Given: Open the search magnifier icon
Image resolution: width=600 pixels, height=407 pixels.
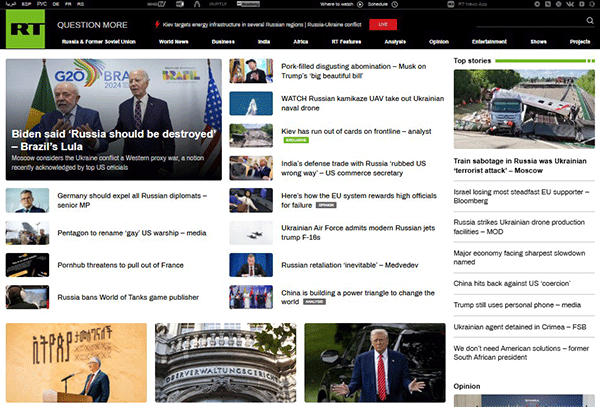Looking at the screenshot, I should [x=590, y=21].
